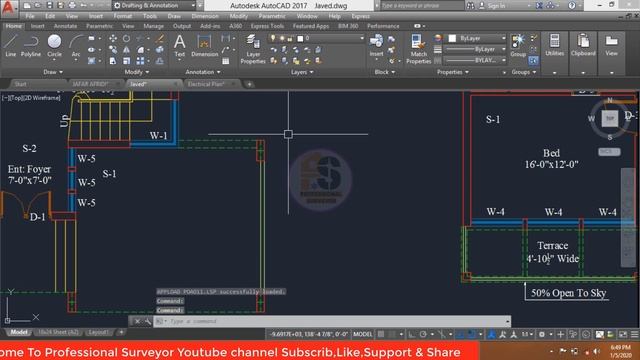This screenshot has height=360, width=640.
Task: Toggle ortho mode in status bar
Action: [412, 334]
